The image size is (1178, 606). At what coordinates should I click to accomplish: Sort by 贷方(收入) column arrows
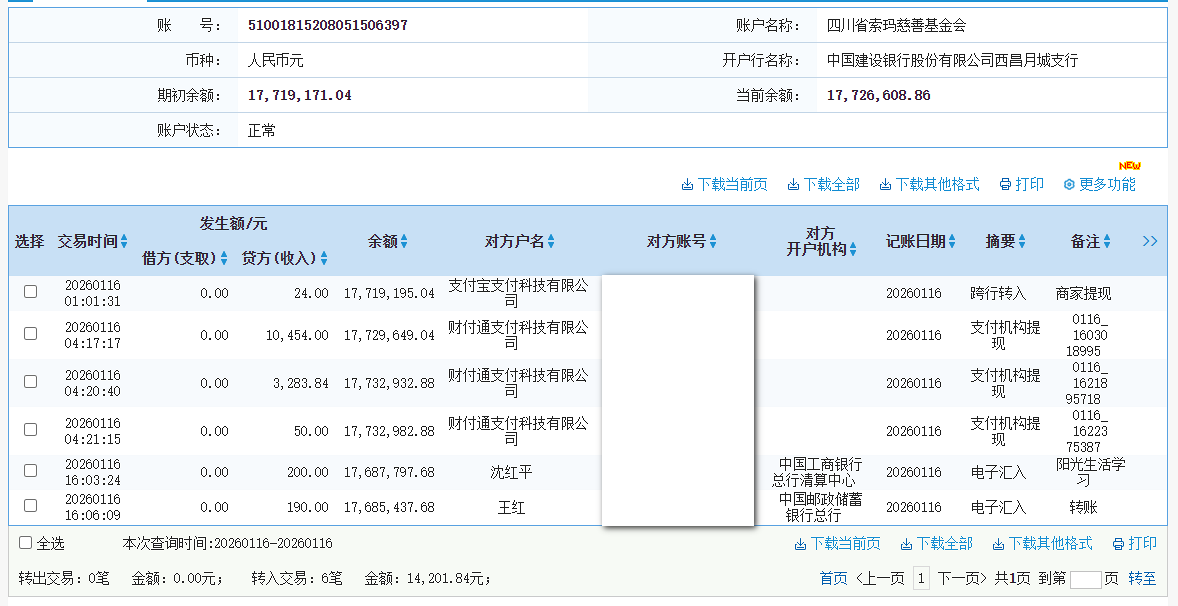click(x=324, y=259)
